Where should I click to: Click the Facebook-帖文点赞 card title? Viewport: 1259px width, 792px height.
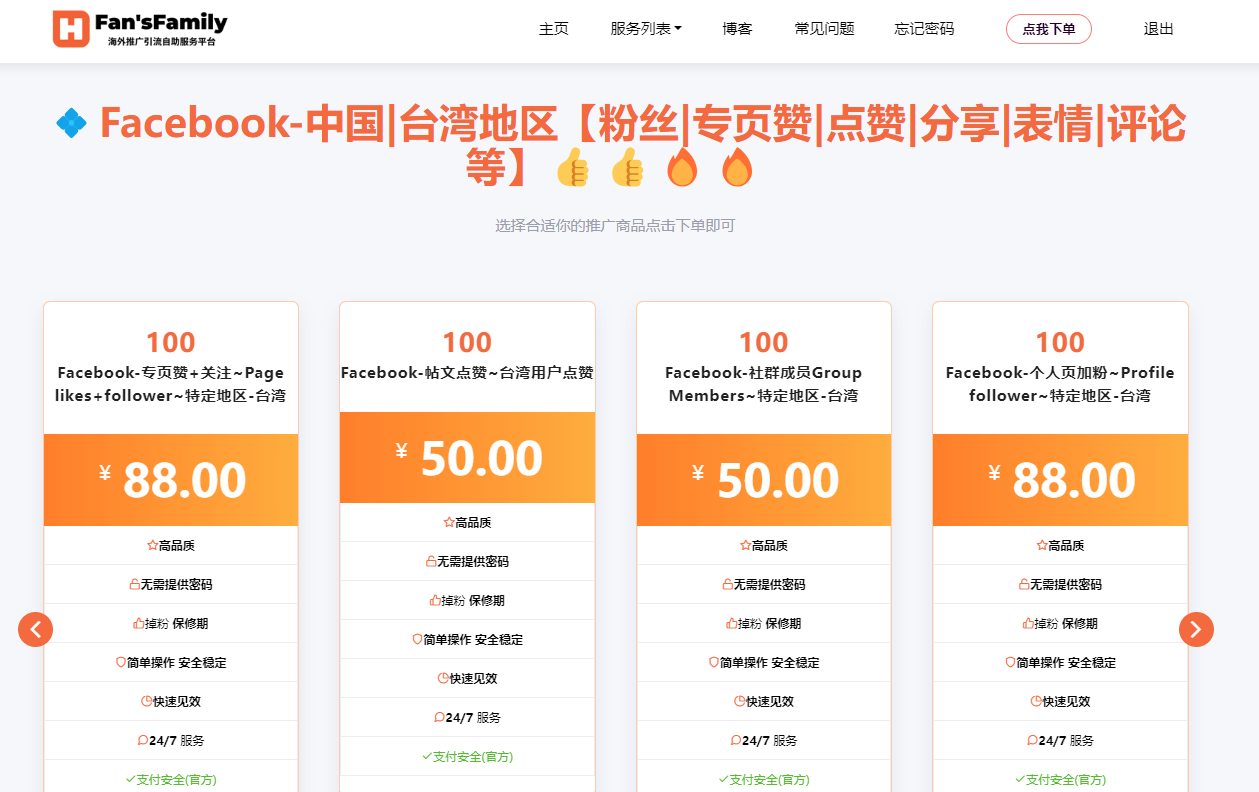[467, 373]
